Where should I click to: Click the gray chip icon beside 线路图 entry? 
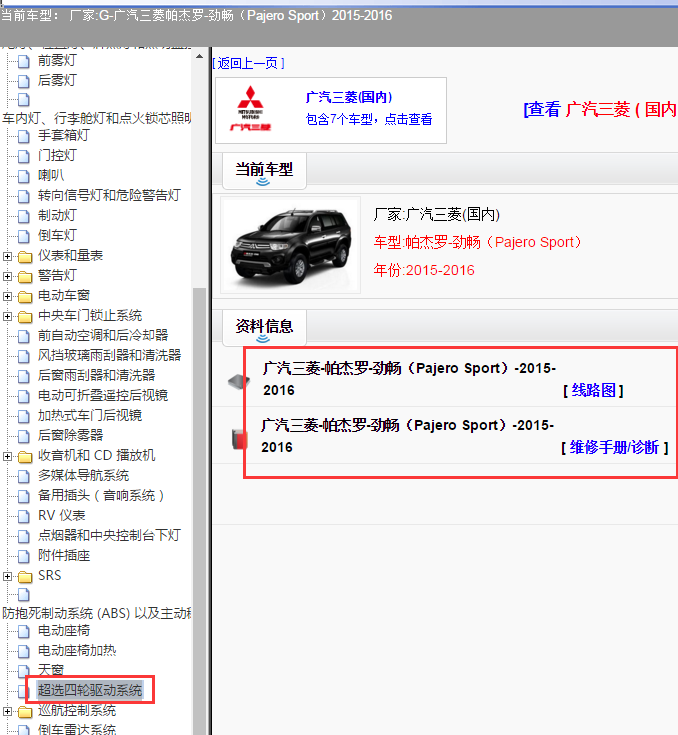238,381
